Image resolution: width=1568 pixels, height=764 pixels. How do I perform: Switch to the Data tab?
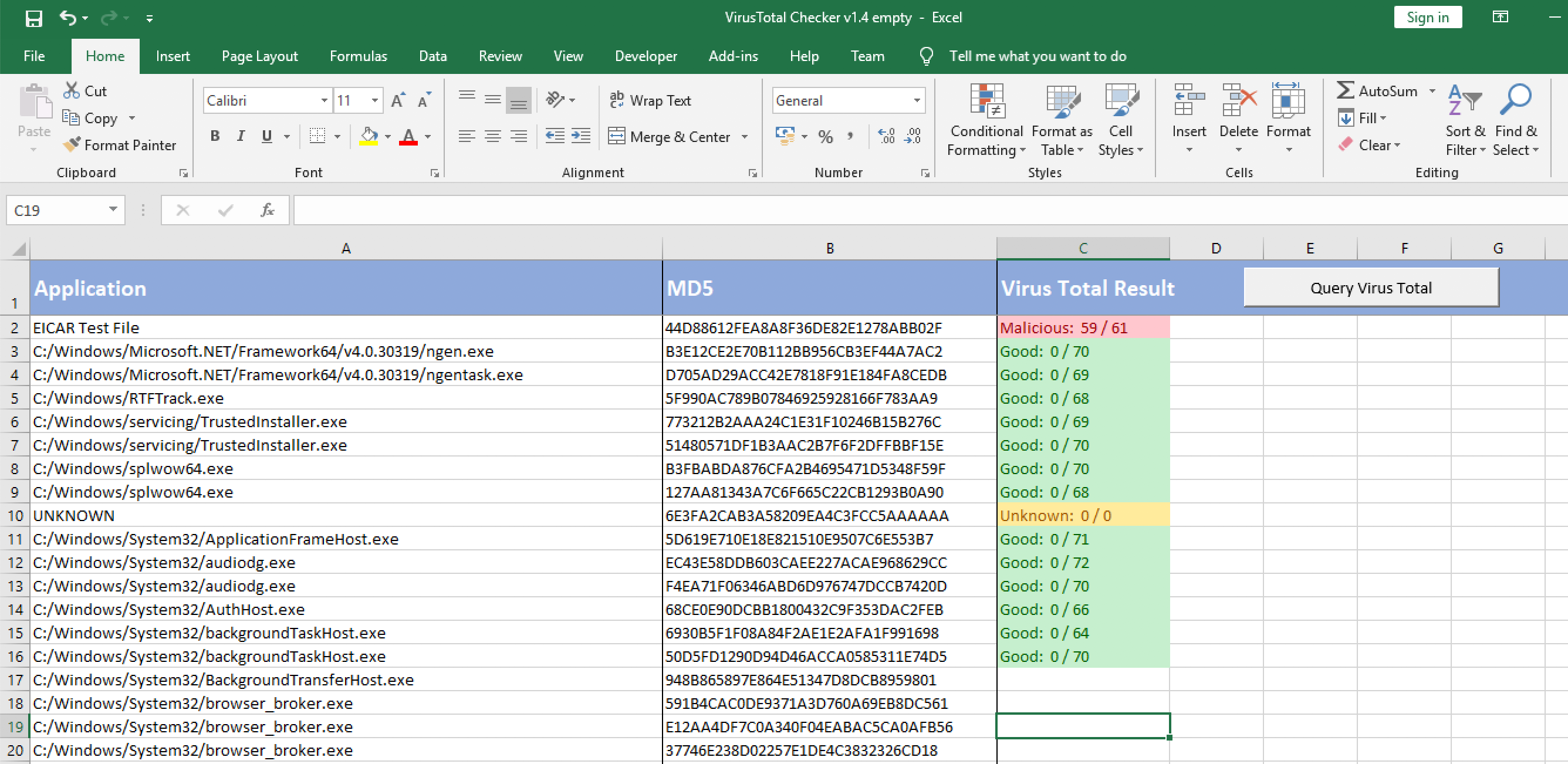point(432,56)
